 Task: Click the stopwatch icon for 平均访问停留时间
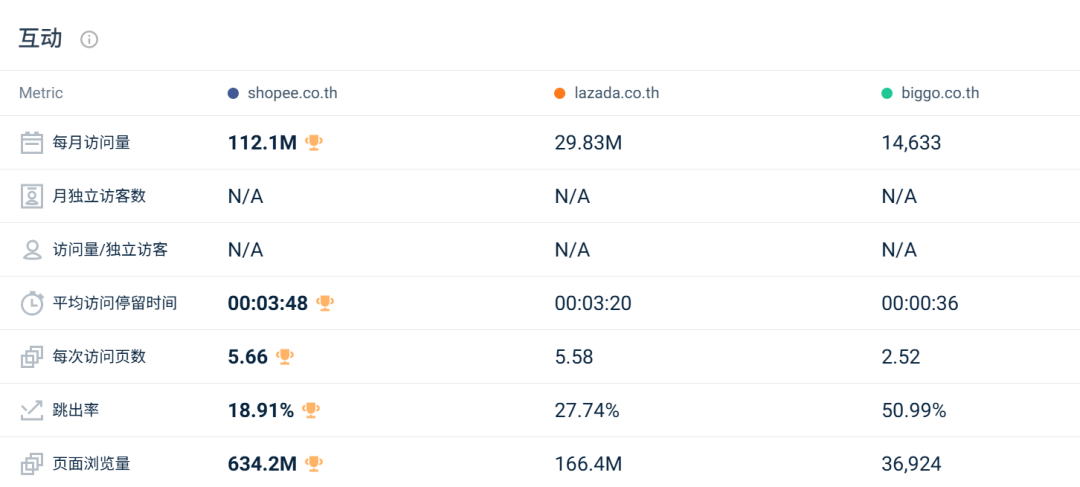pos(32,303)
